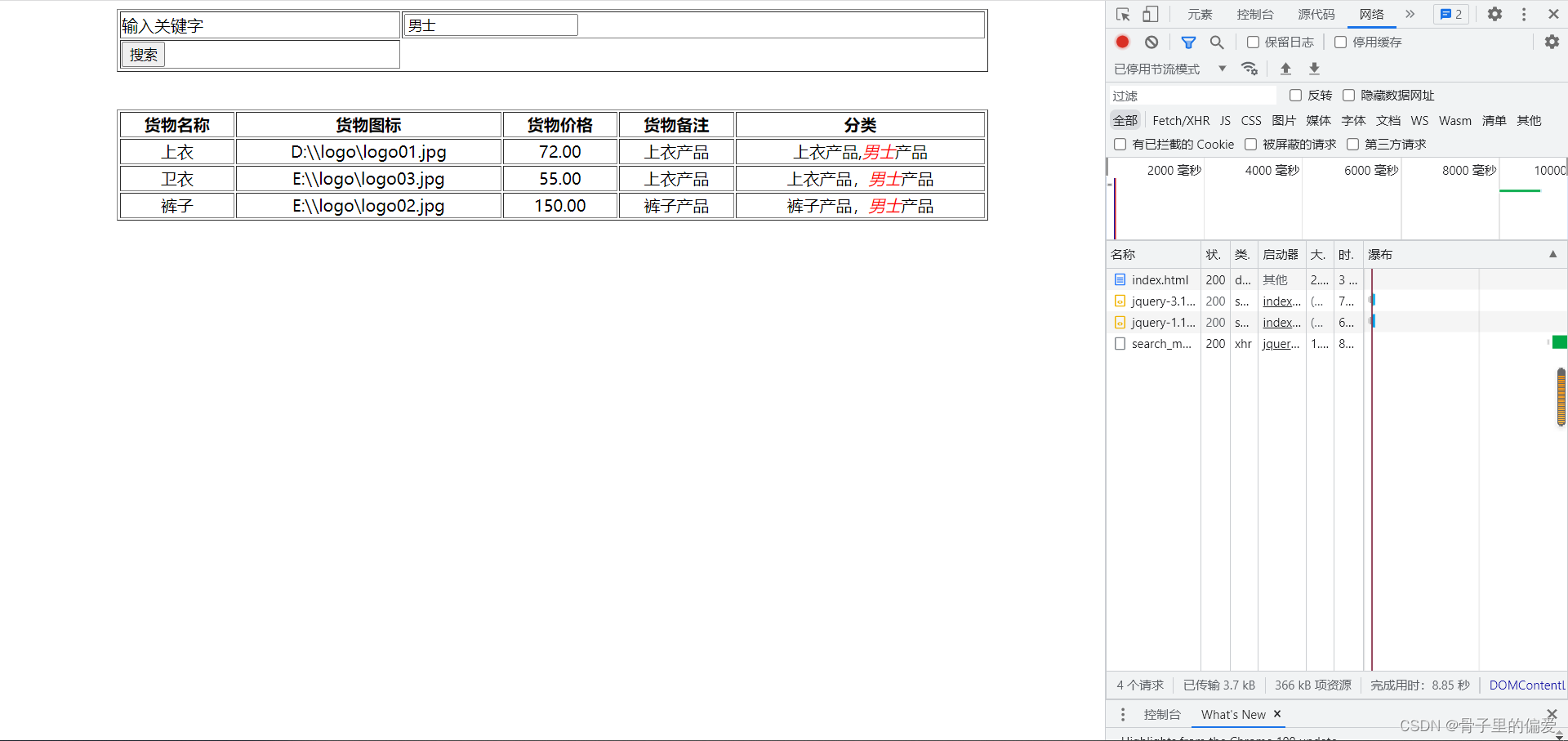Switch to the 控制台 top tab
Image resolution: width=1568 pixels, height=741 pixels.
pyautogui.click(x=1254, y=14)
